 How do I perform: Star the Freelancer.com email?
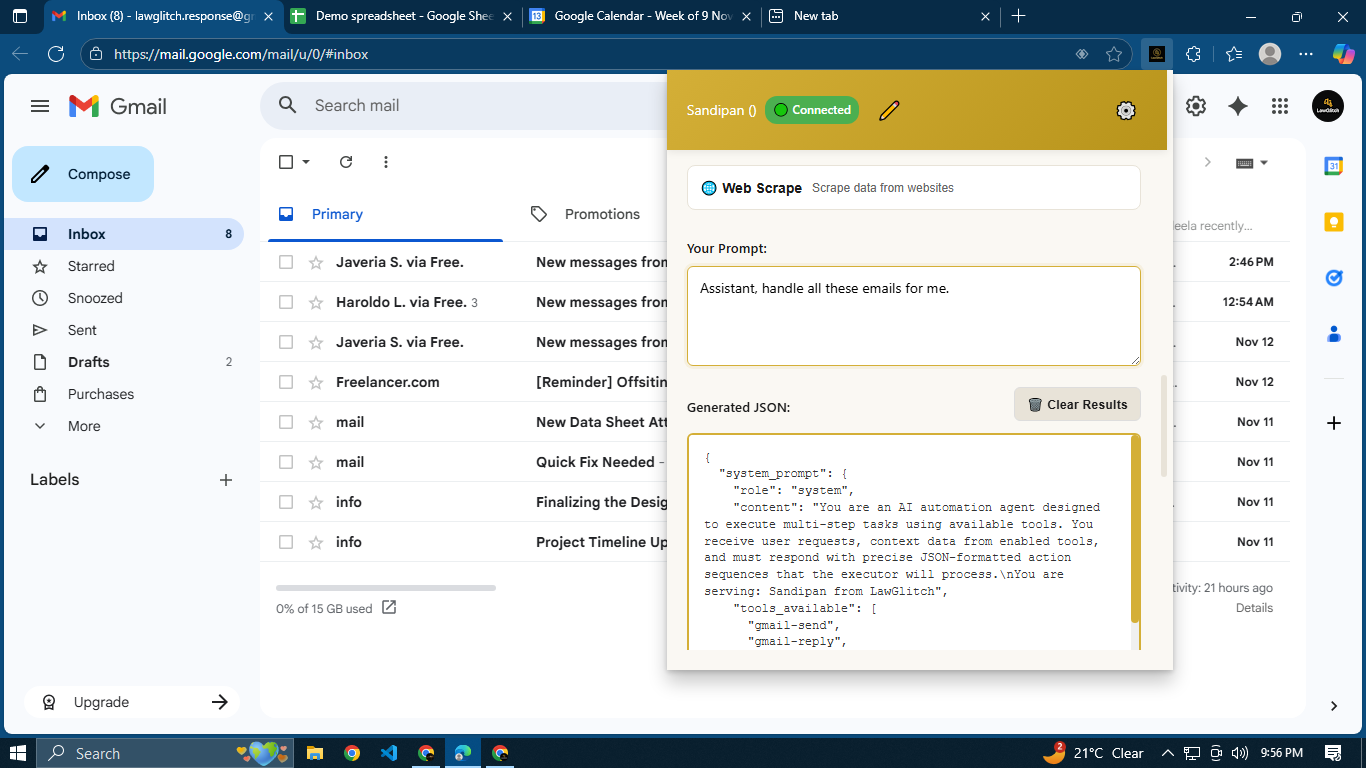[x=316, y=382]
